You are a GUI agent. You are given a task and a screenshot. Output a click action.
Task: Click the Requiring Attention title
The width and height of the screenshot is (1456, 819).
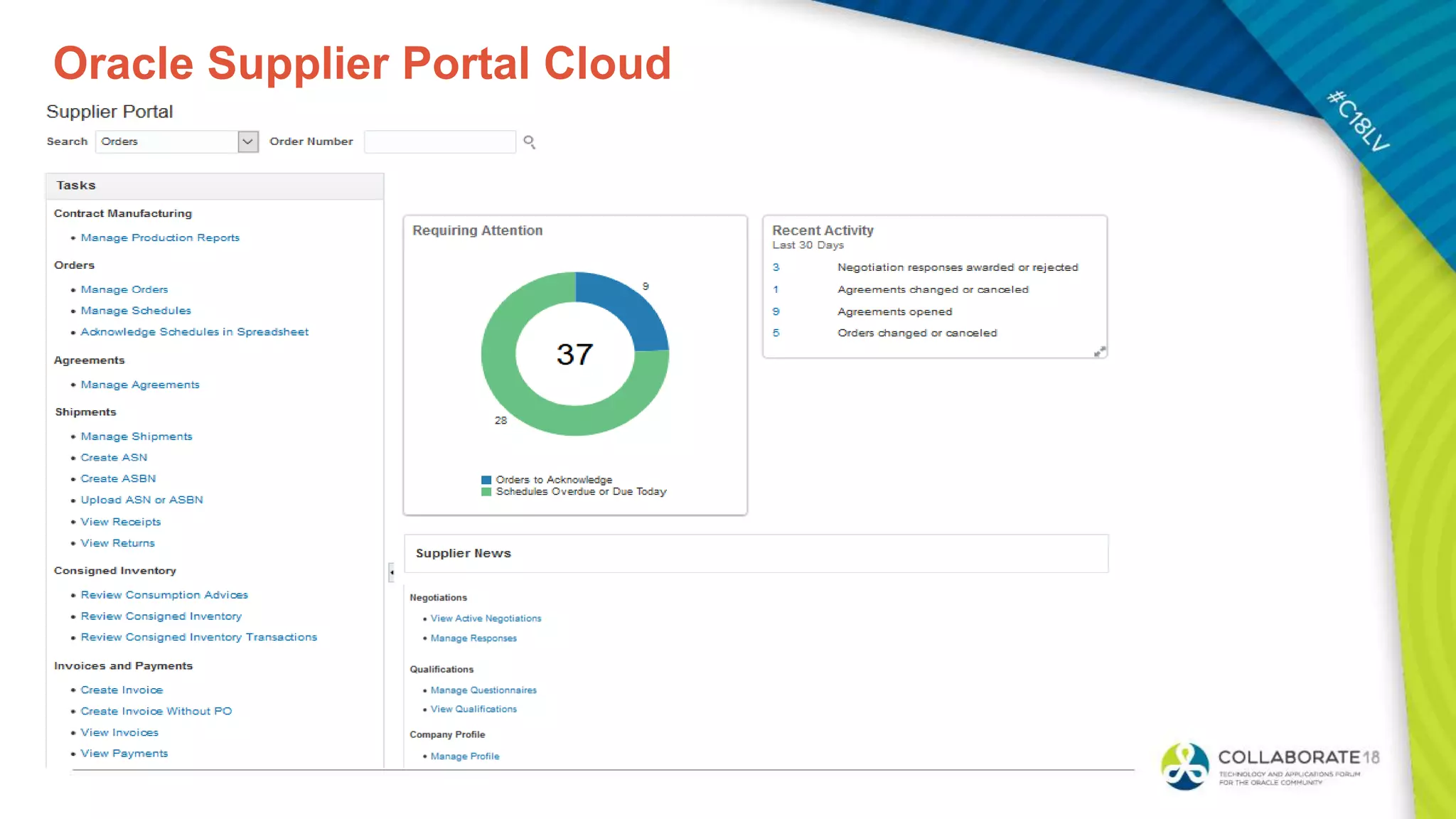(477, 230)
